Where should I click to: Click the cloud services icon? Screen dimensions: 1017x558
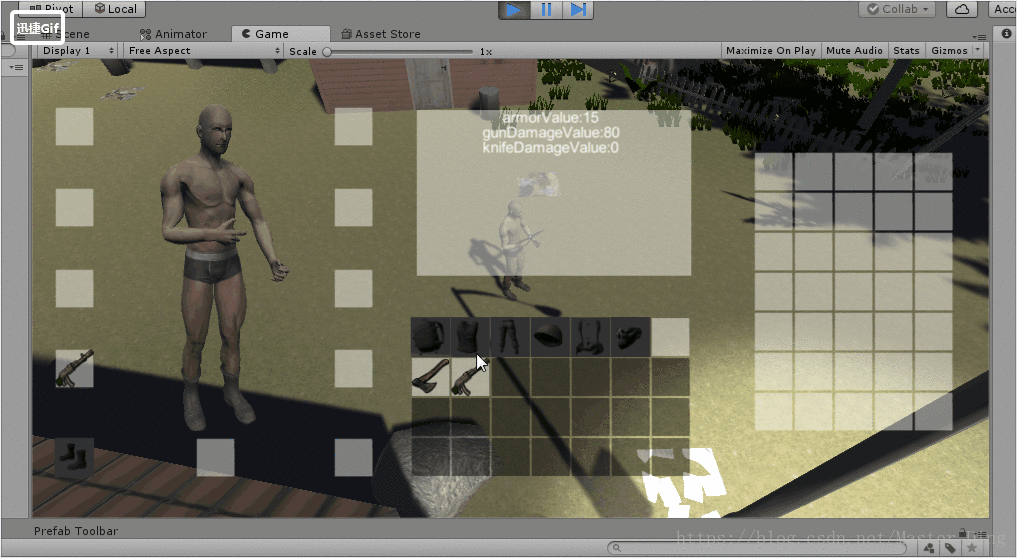point(963,9)
